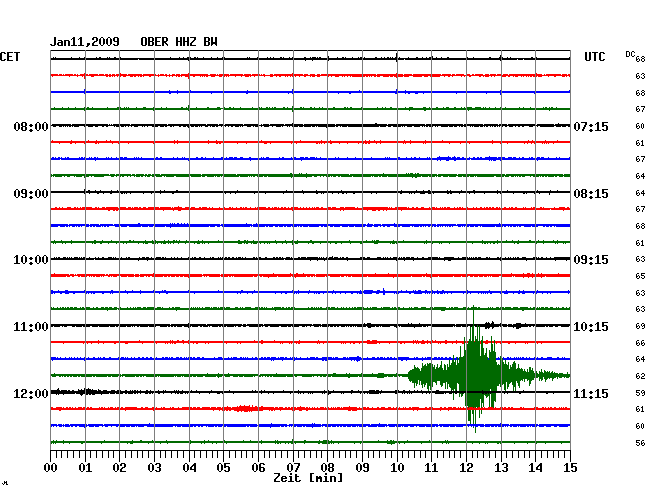
Task: Select minute 07 on the time axis
Action: [x=293, y=467]
